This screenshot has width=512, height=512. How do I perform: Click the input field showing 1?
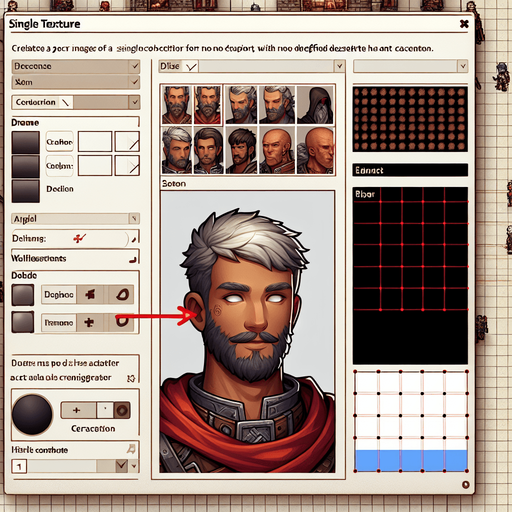[x=19, y=466]
